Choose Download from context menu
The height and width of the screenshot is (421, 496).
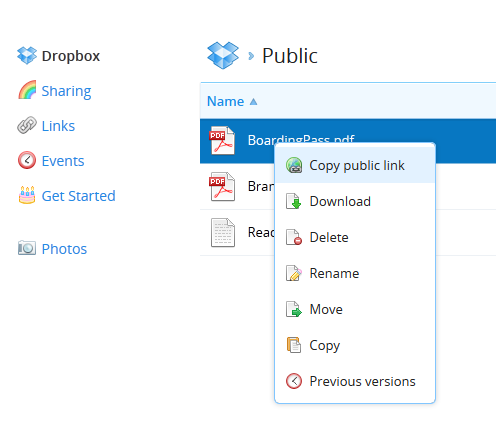pyautogui.click(x=355, y=201)
